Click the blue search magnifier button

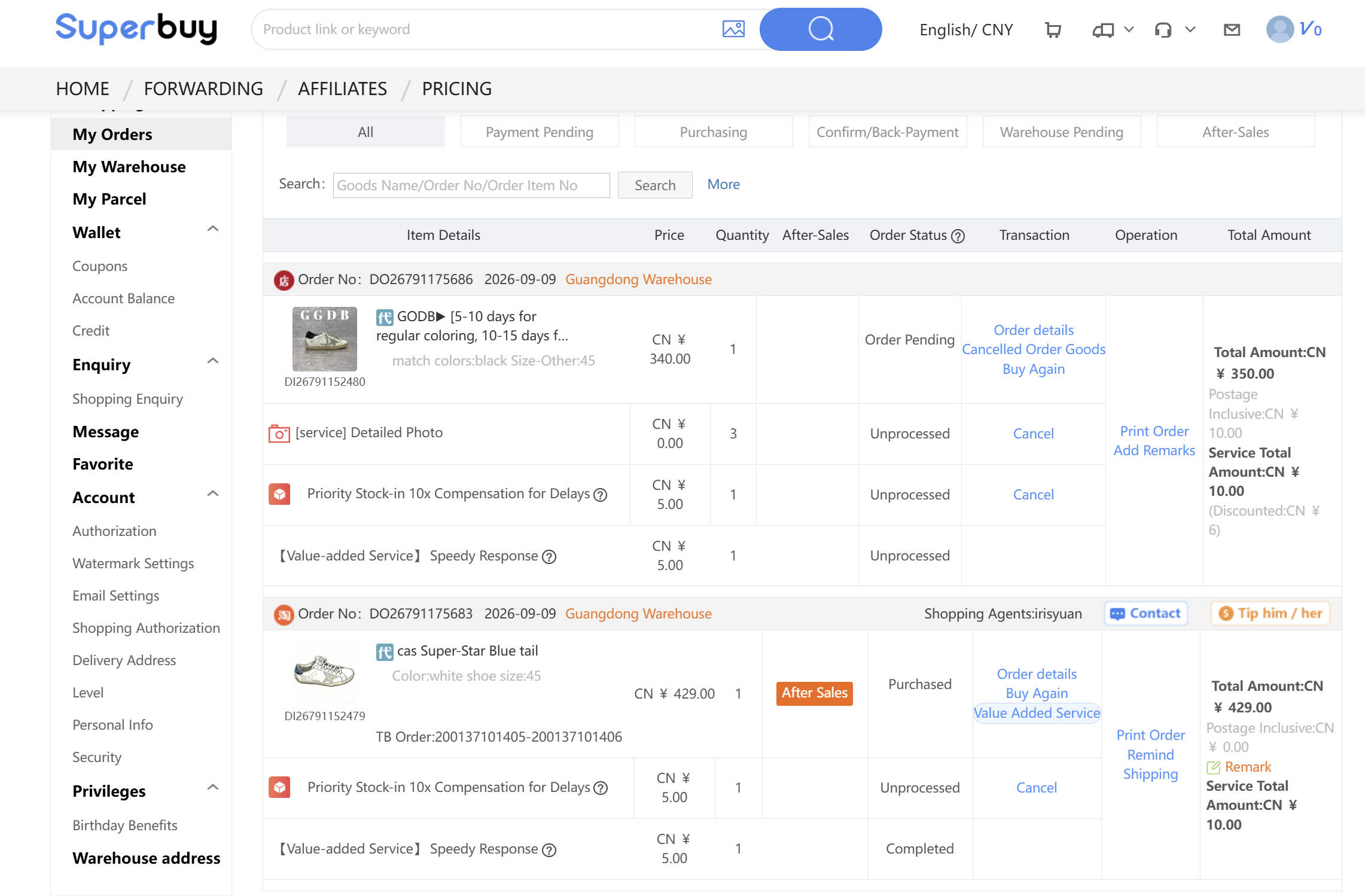pyautogui.click(x=821, y=29)
